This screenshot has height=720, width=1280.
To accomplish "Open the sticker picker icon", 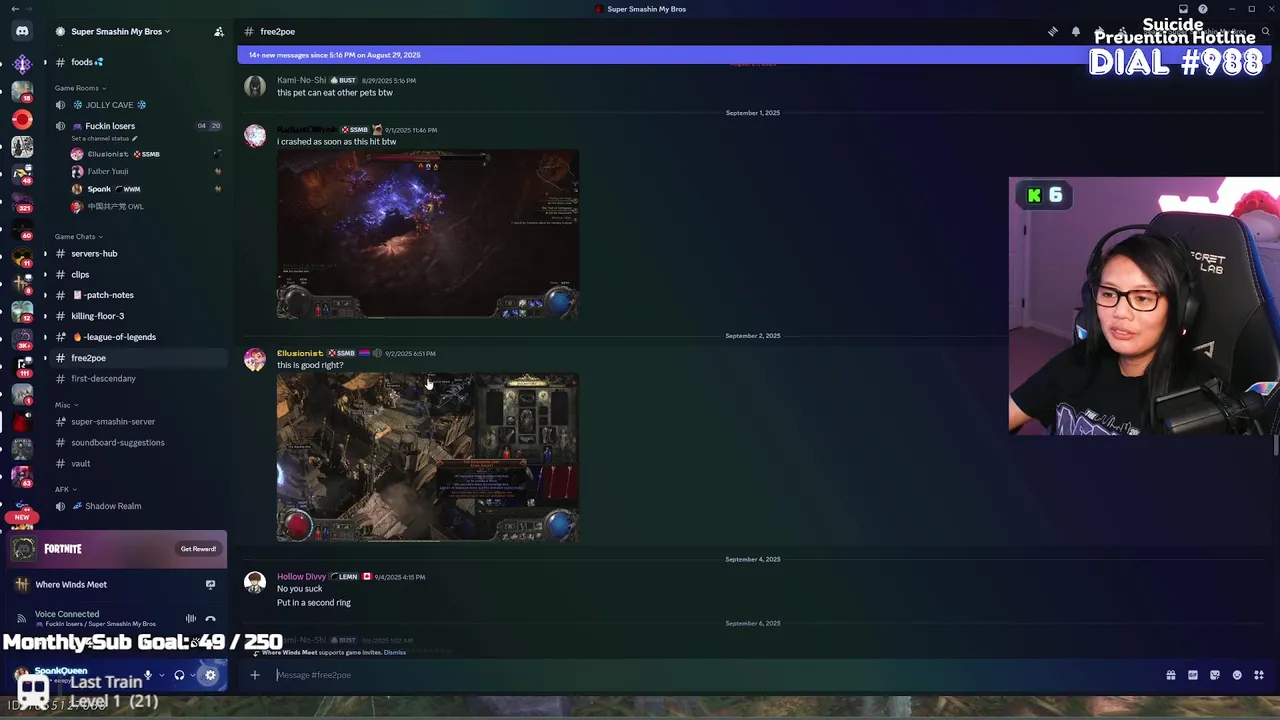I will (1215, 675).
